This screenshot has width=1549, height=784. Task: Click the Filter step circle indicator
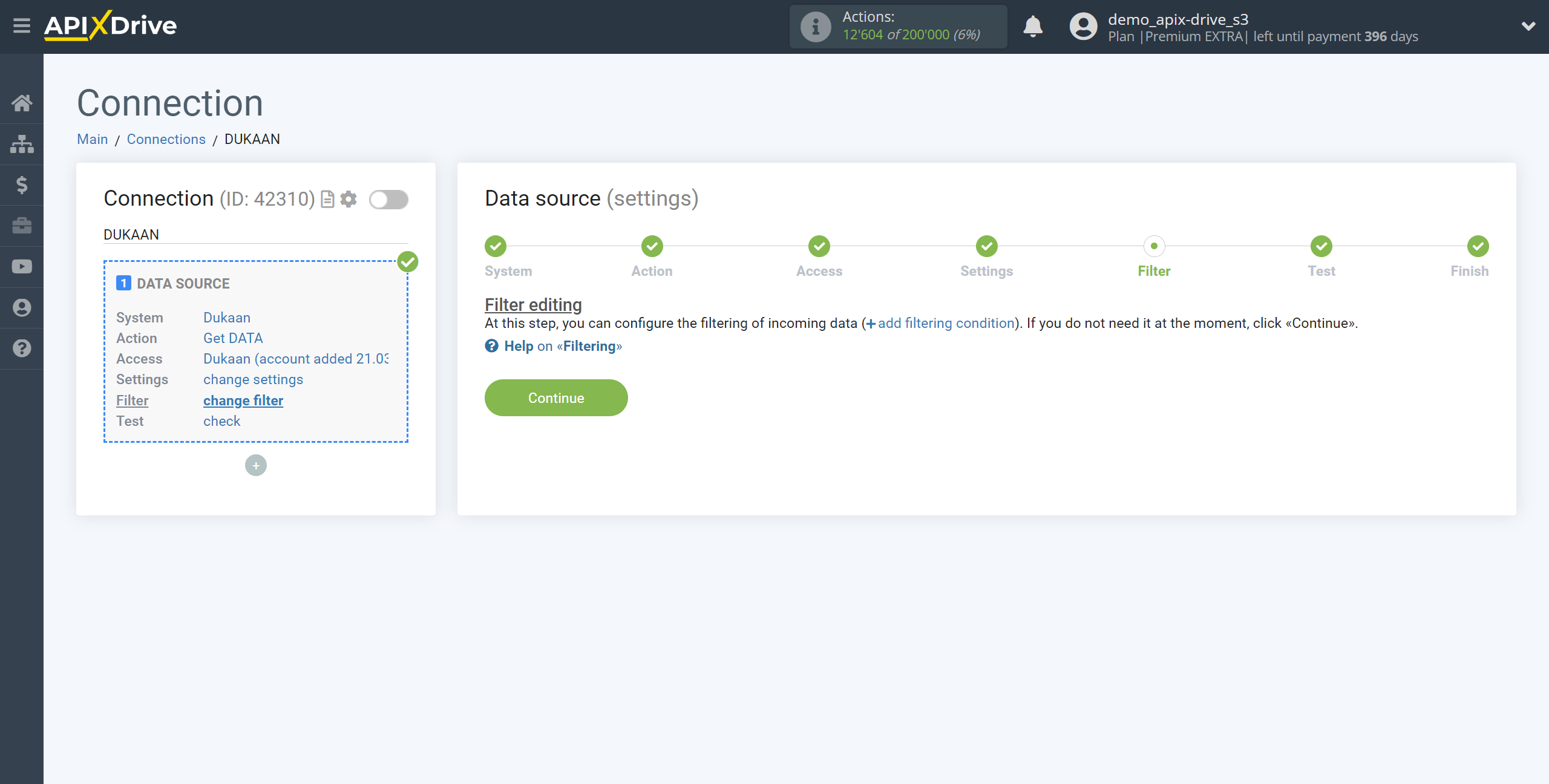tap(1154, 246)
